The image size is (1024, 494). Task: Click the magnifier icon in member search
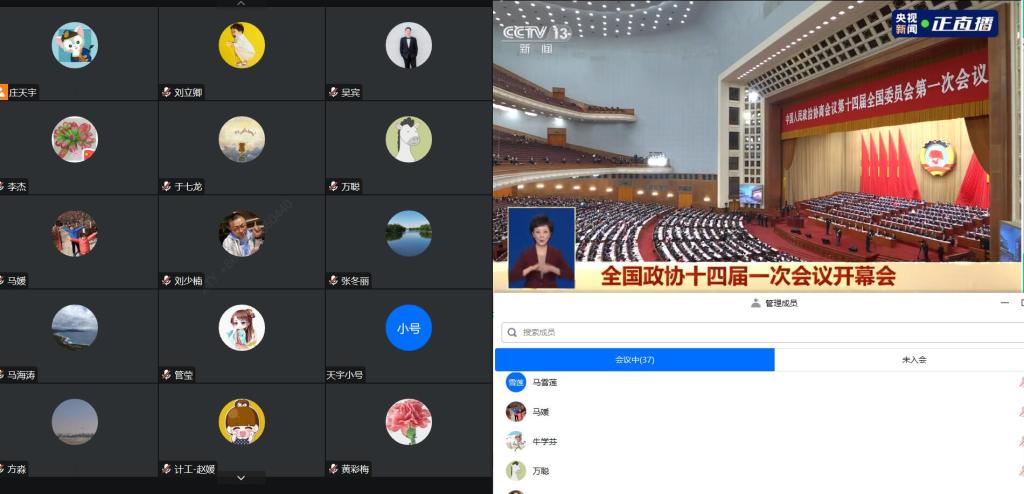[512, 332]
